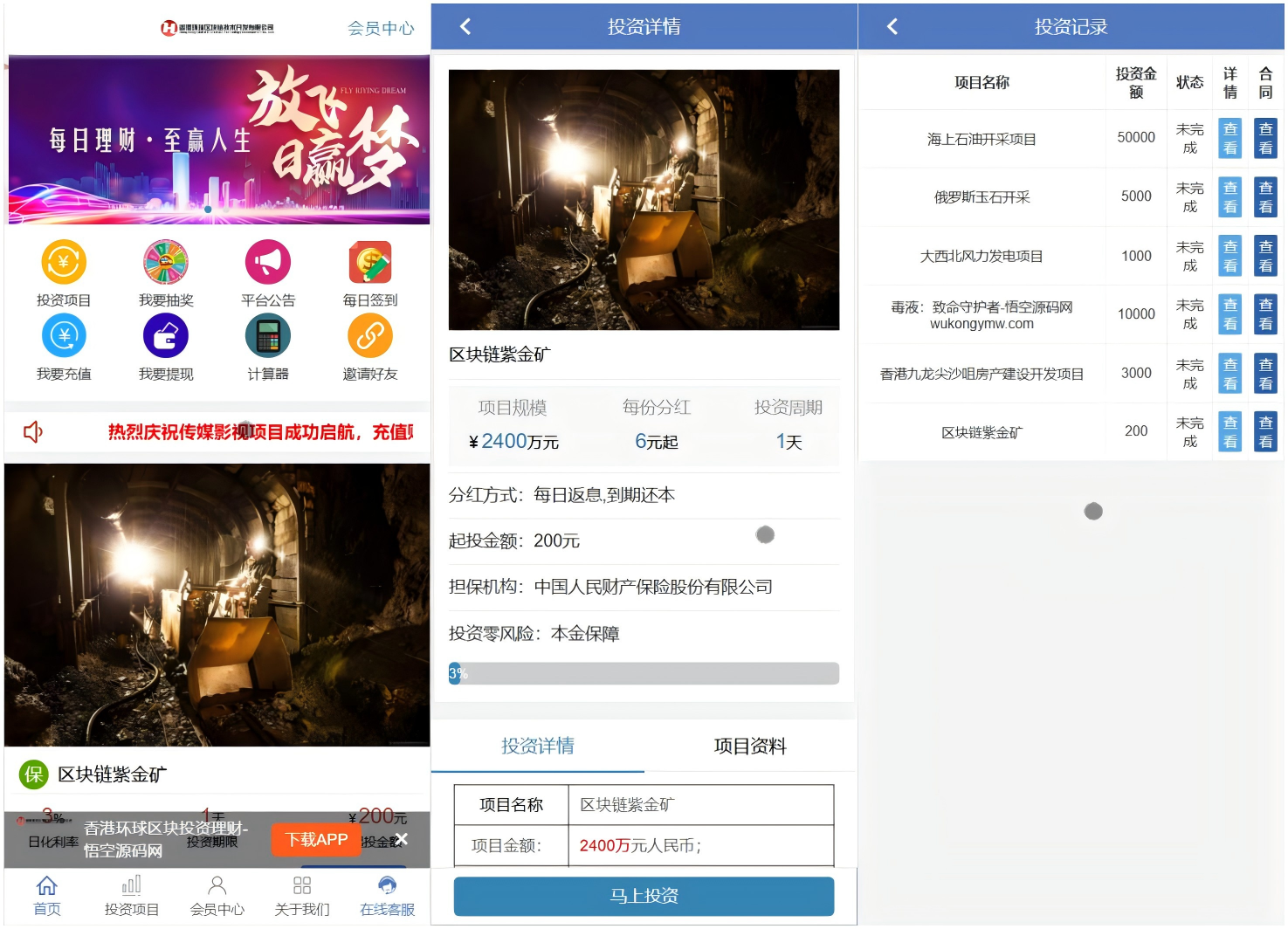
Task: Select the 投资详情 tab
Action: pos(538,747)
